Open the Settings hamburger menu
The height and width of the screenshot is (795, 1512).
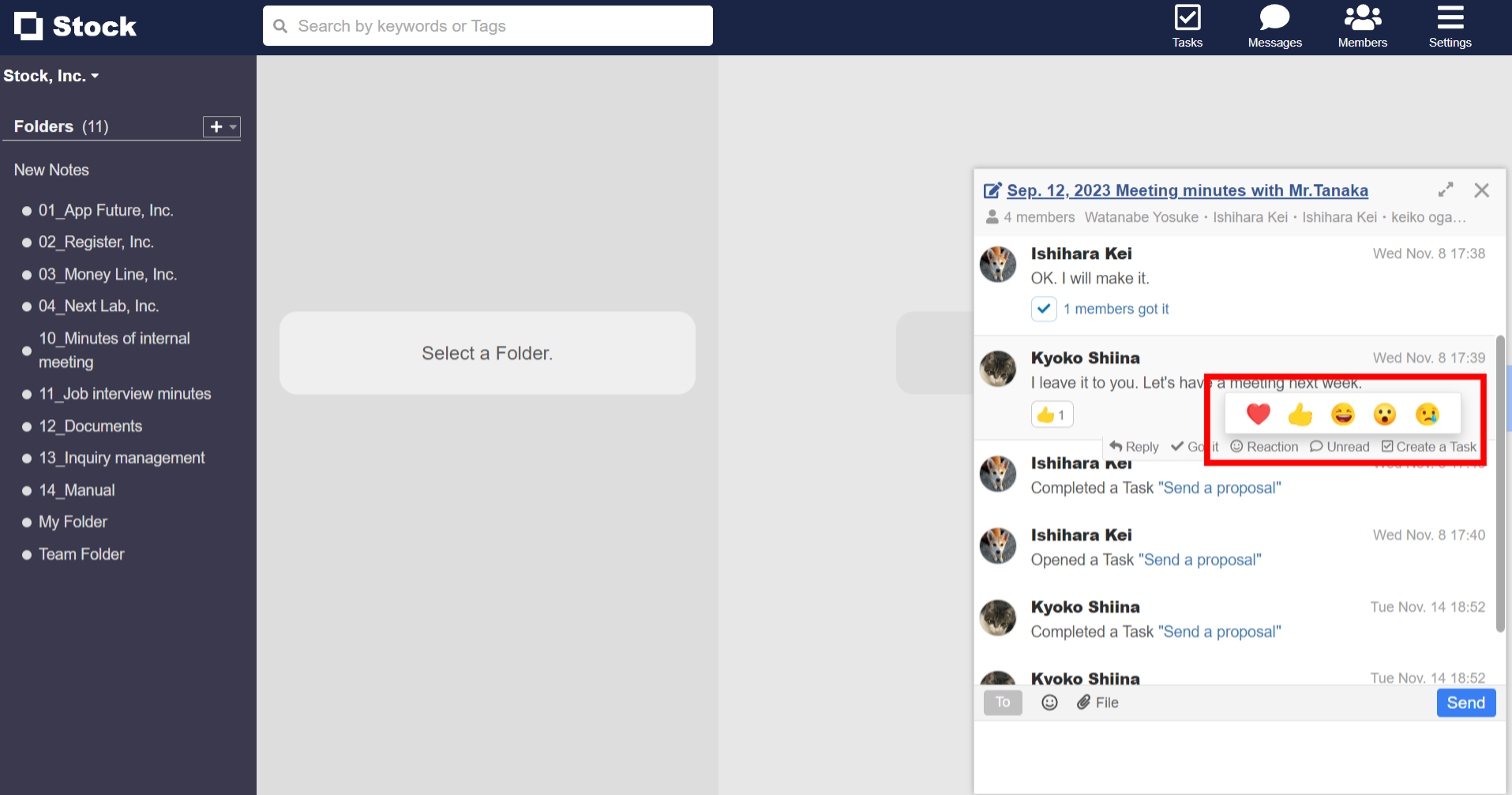click(x=1450, y=26)
